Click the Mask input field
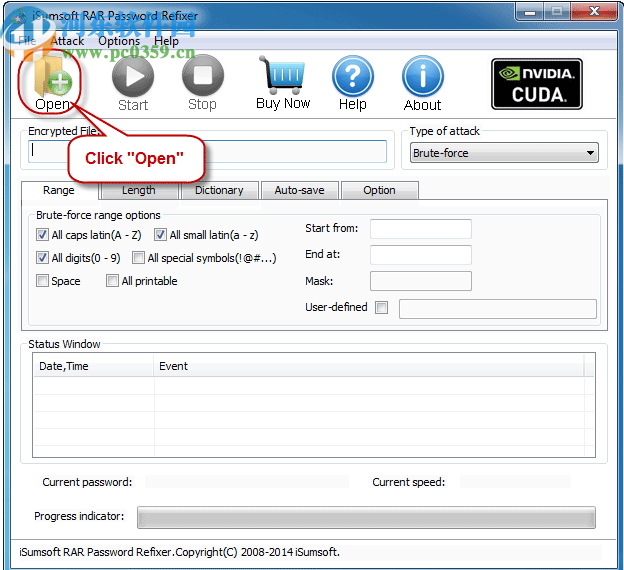This screenshot has width=624, height=570. (421, 281)
